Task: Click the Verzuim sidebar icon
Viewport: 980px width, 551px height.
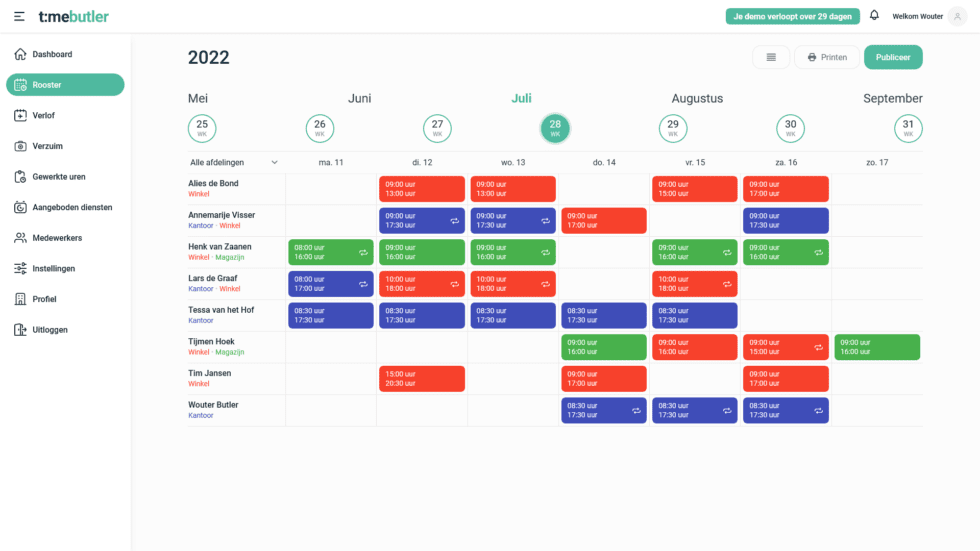Action: (x=20, y=146)
